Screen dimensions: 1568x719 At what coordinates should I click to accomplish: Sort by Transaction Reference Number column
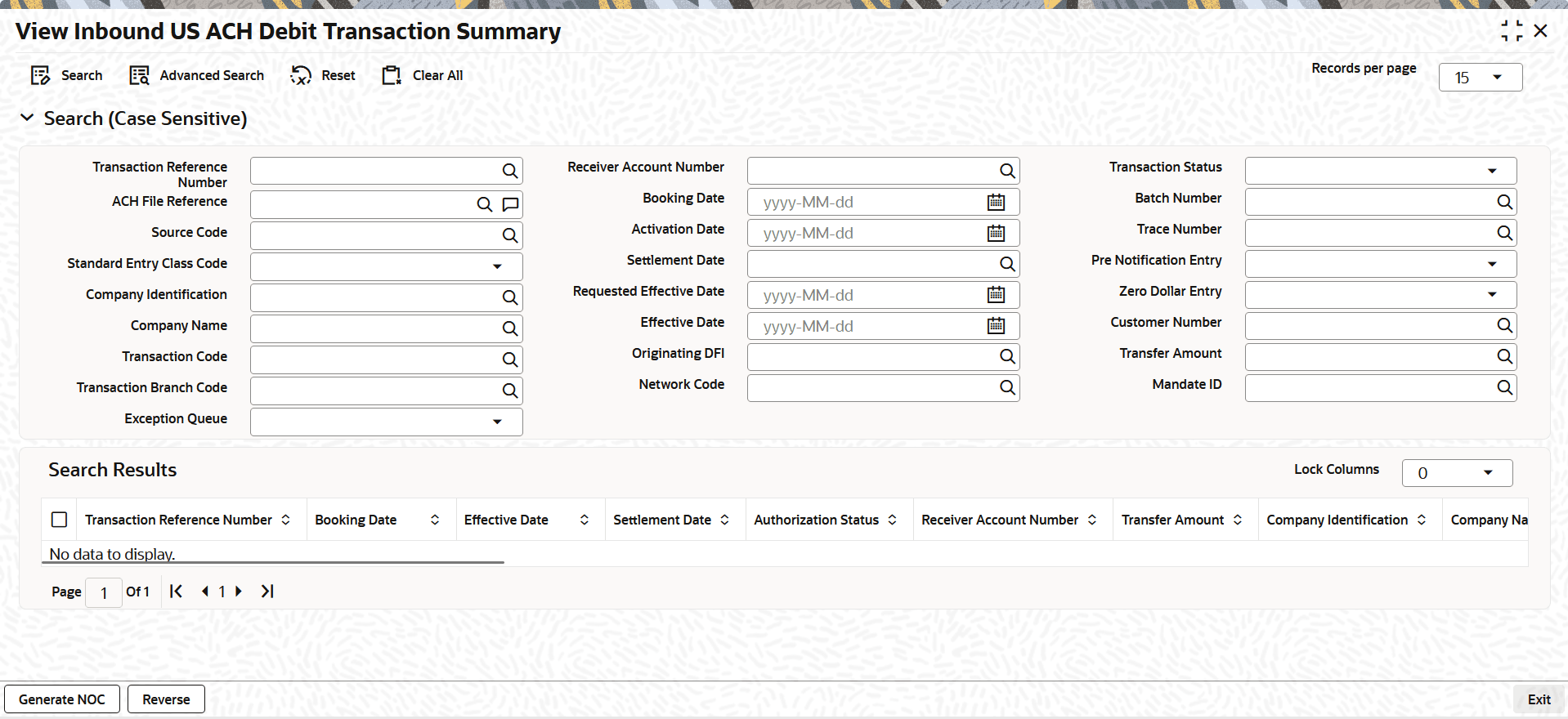point(285,520)
